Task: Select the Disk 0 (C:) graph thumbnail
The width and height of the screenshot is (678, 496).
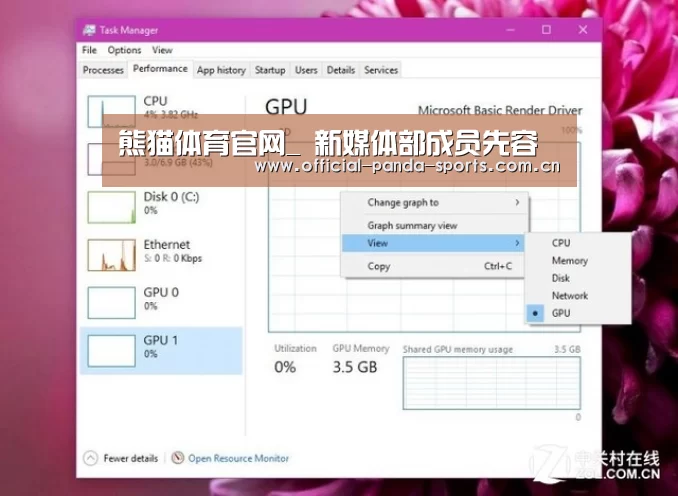Action: pyautogui.click(x=112, y=208)
